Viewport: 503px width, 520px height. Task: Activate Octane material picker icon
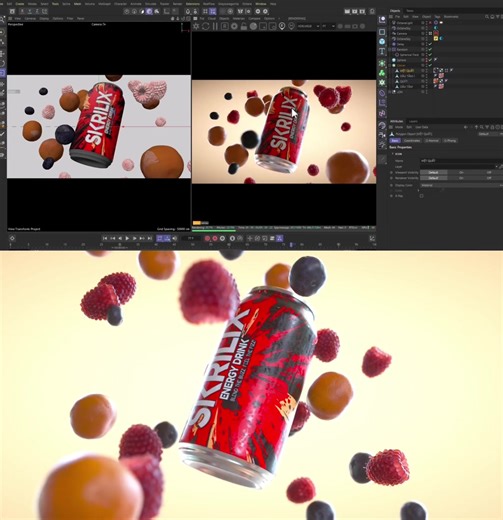[x=291, y=26]
